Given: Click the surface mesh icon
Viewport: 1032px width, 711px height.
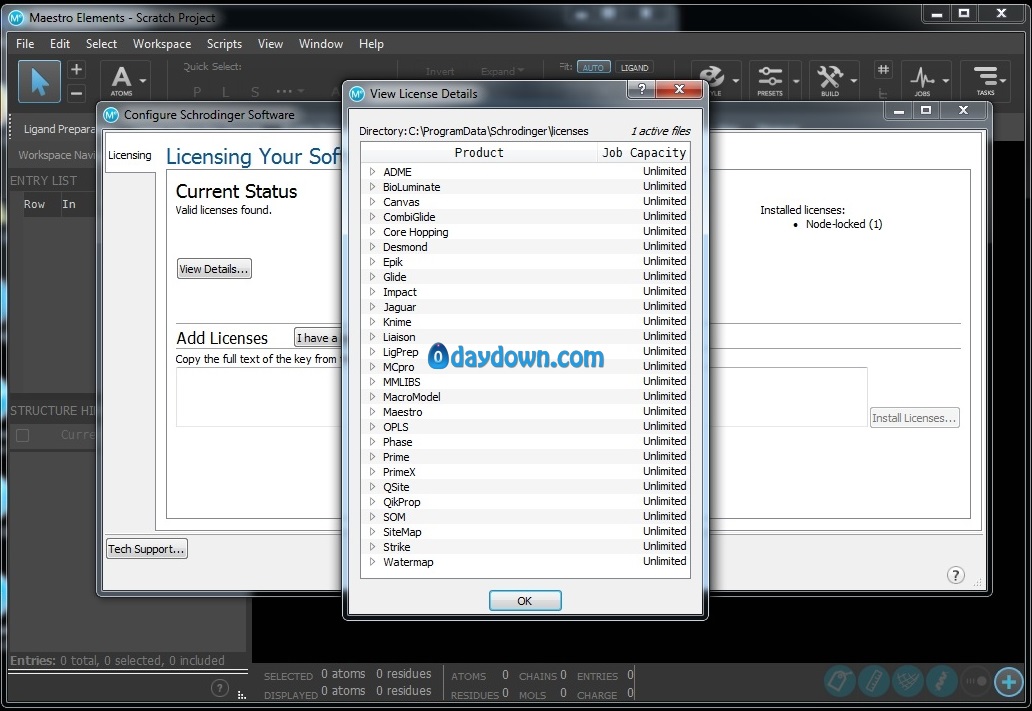Looking at the screenshot, I should [x=908, y=681].
